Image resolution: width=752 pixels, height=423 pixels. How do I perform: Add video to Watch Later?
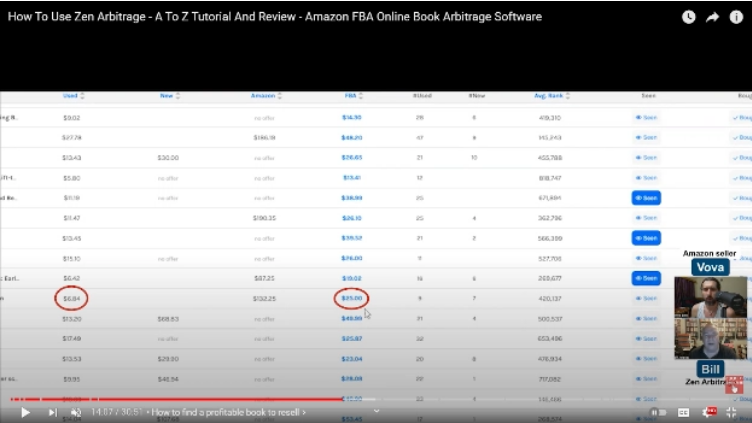coord(689,17)
